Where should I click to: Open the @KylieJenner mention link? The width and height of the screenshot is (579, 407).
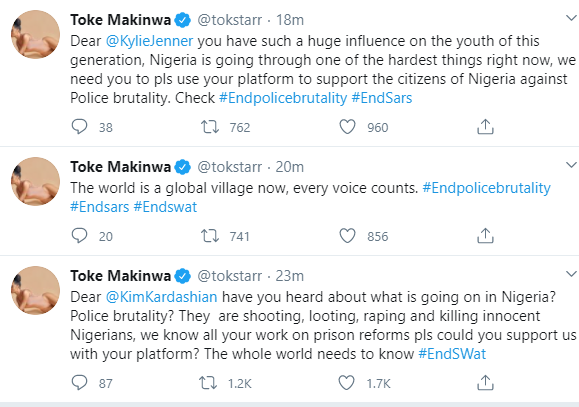[149, 41]
